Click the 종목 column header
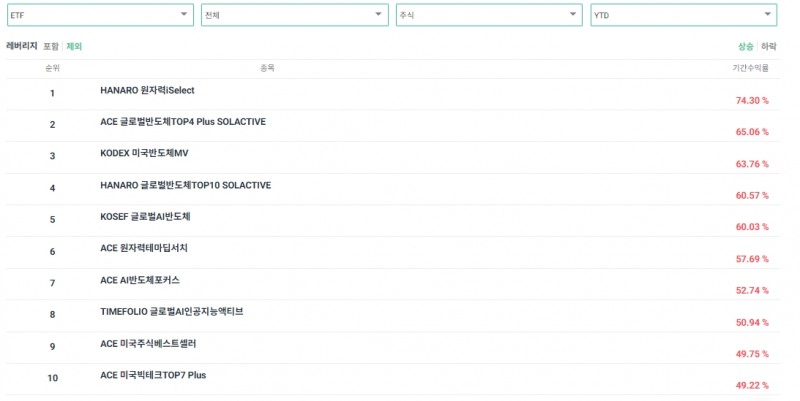This screenshot has height=401, width=800. click(x=267, y=68)
